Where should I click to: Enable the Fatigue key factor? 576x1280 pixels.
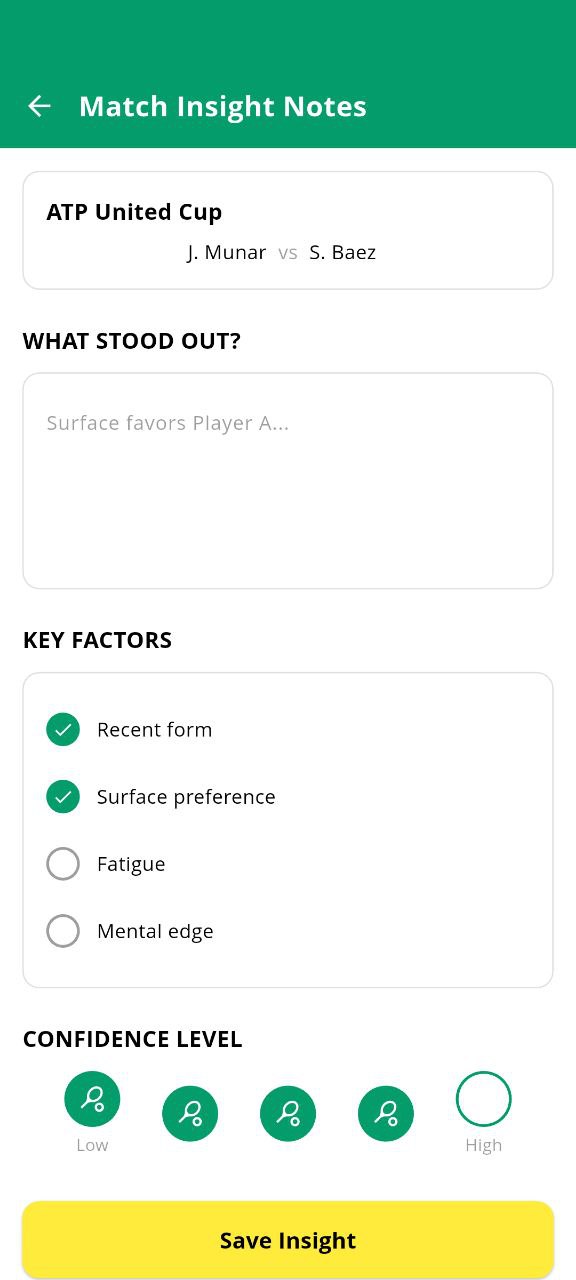tap(63, 863)
